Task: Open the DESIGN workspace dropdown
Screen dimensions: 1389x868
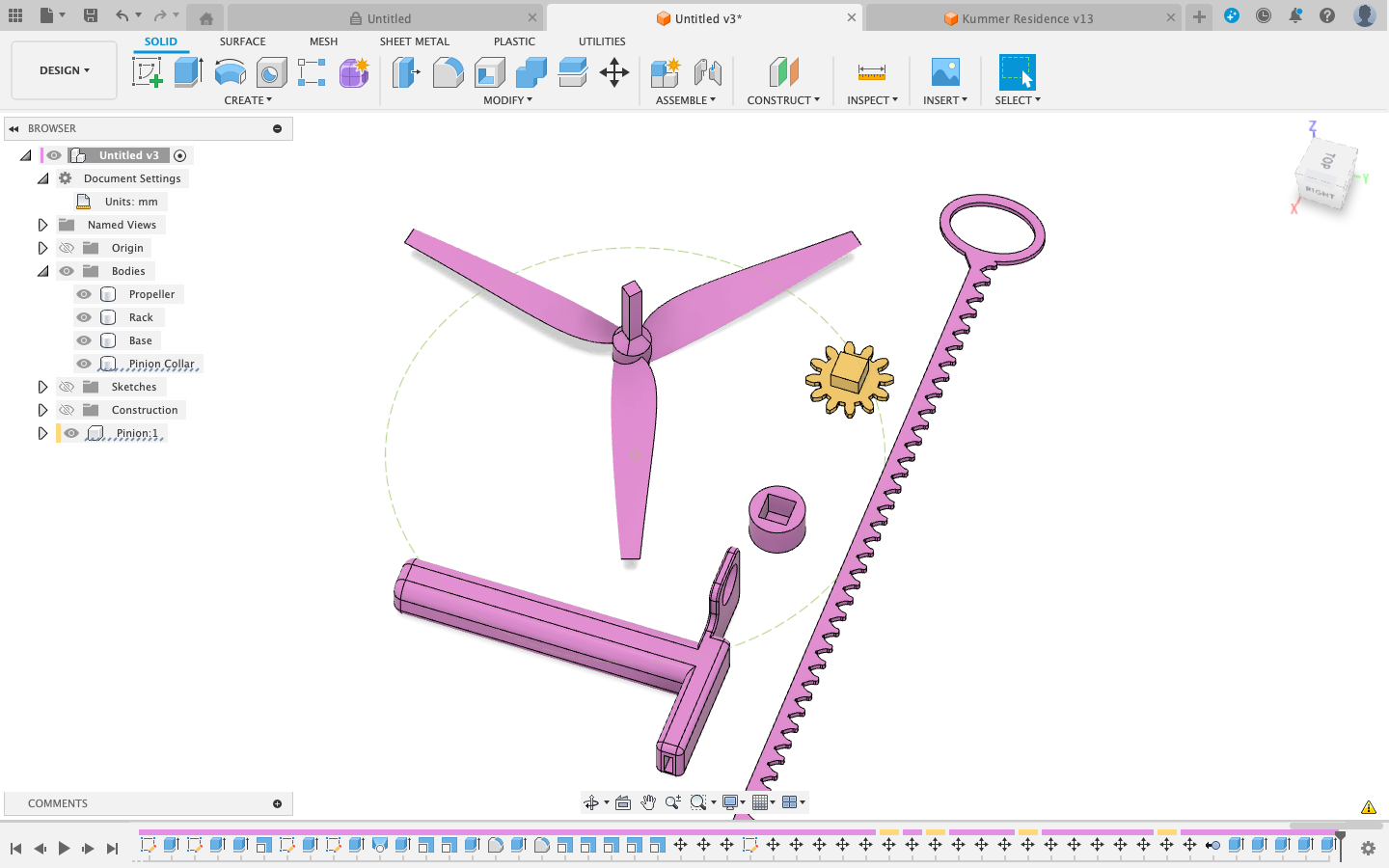Action: (64, 69)
